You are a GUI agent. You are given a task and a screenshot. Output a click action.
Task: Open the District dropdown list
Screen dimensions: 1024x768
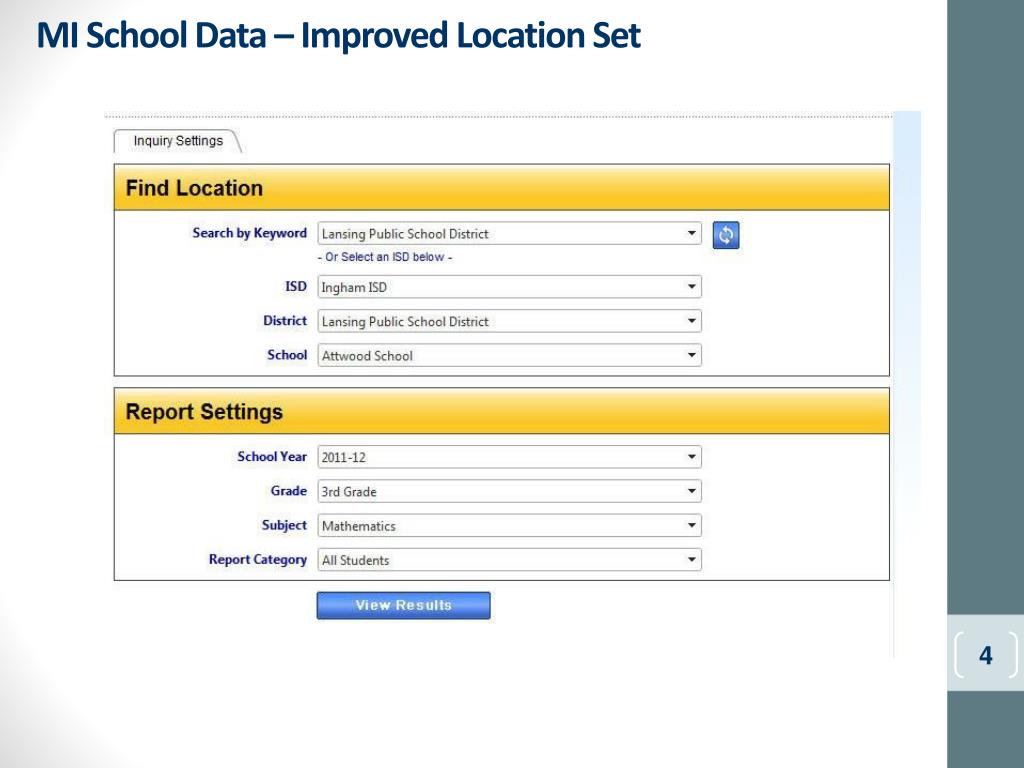pos(509,321)
